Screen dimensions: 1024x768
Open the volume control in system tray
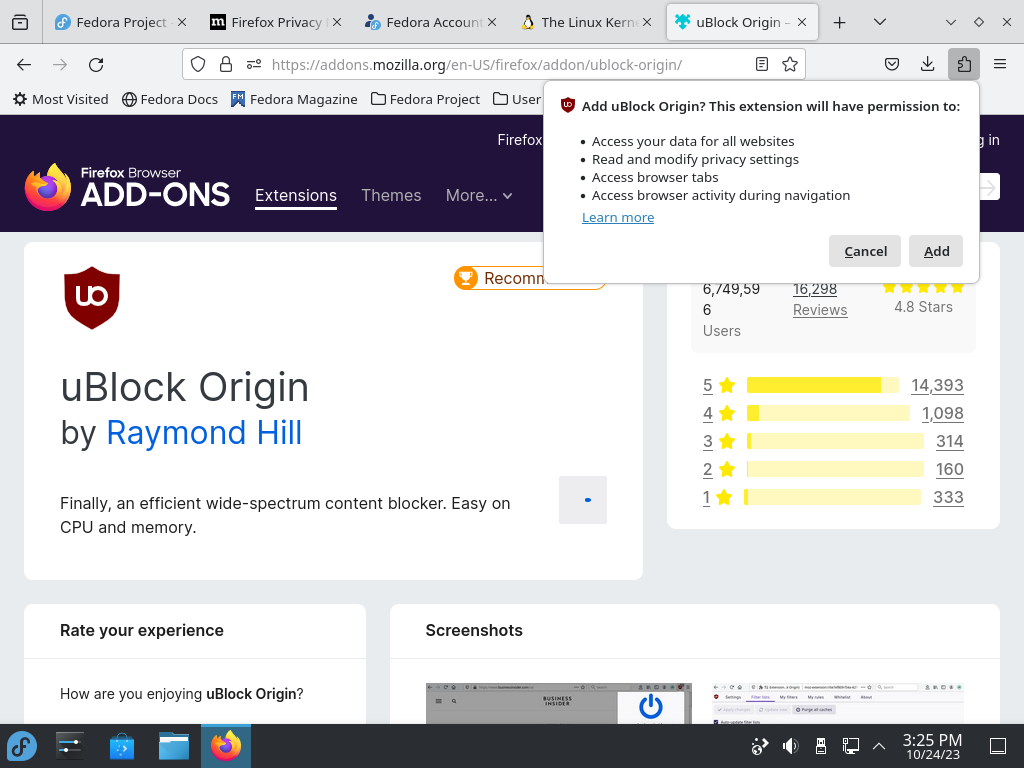click(x=790, y=746)
